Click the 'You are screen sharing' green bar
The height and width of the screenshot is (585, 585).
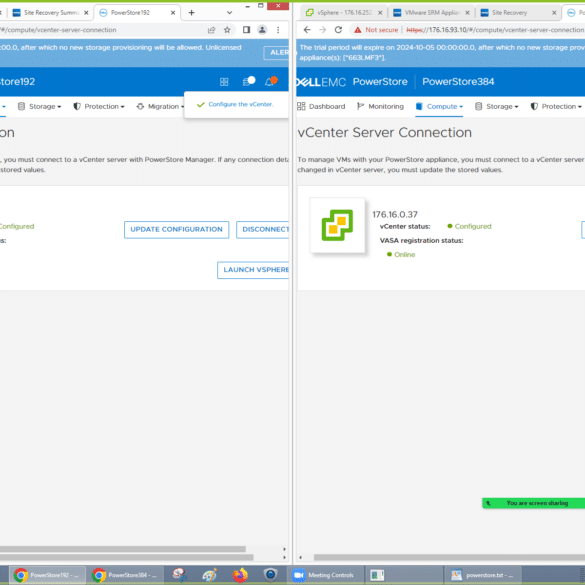pyautogui.click(x=534, y=503)
